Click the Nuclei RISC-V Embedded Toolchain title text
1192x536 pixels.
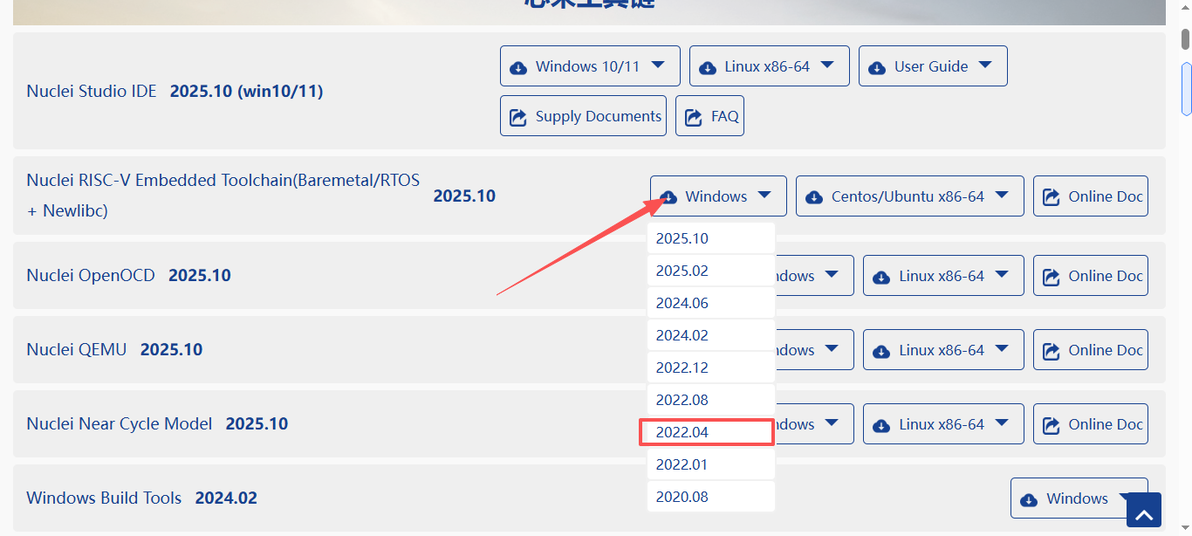223,195
